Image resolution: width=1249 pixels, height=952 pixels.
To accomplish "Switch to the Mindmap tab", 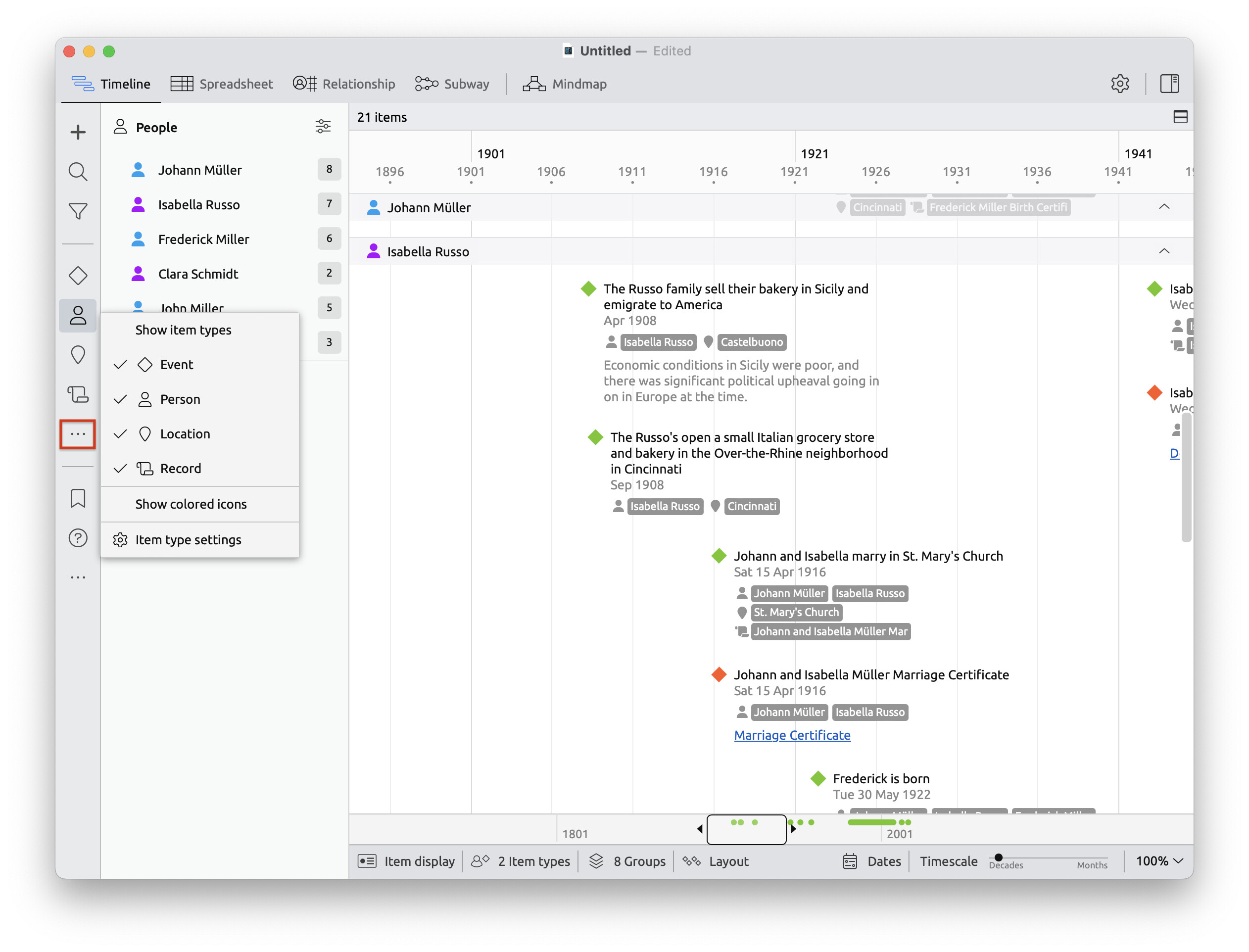I will click(565, 84).
